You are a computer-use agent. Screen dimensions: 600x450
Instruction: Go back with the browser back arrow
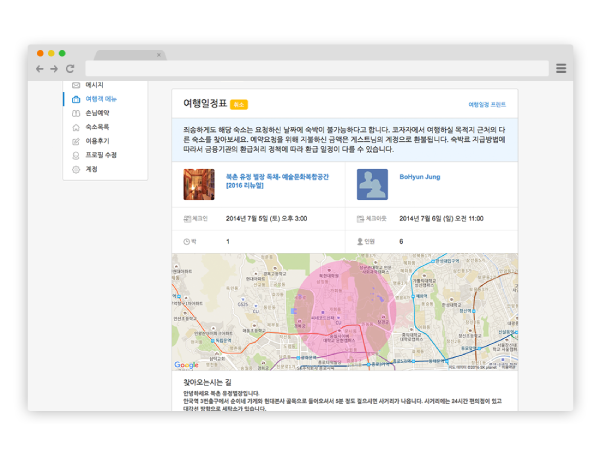click(x=39, y=68)
